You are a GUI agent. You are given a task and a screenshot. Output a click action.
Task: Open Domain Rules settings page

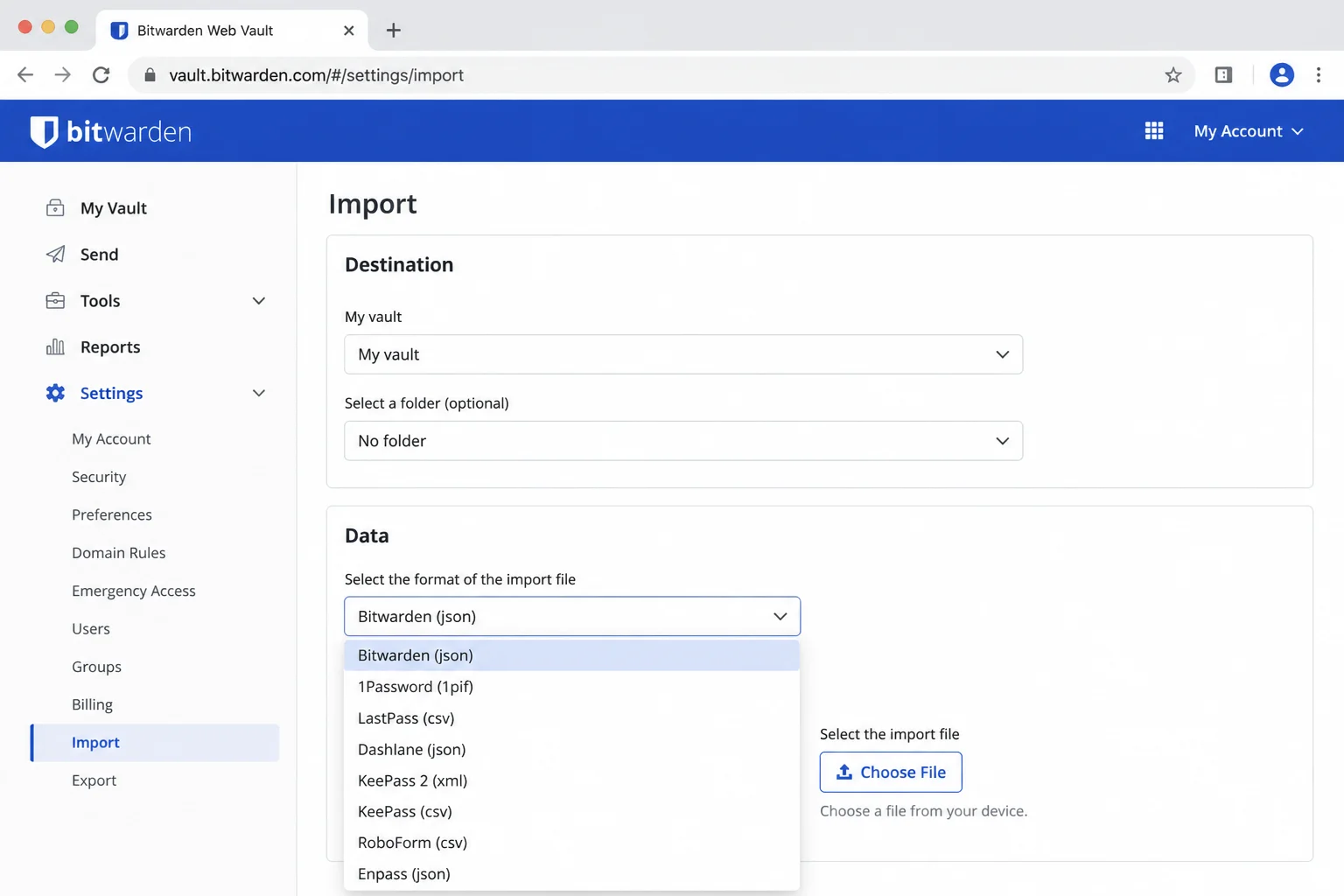(x=119, y=553)
